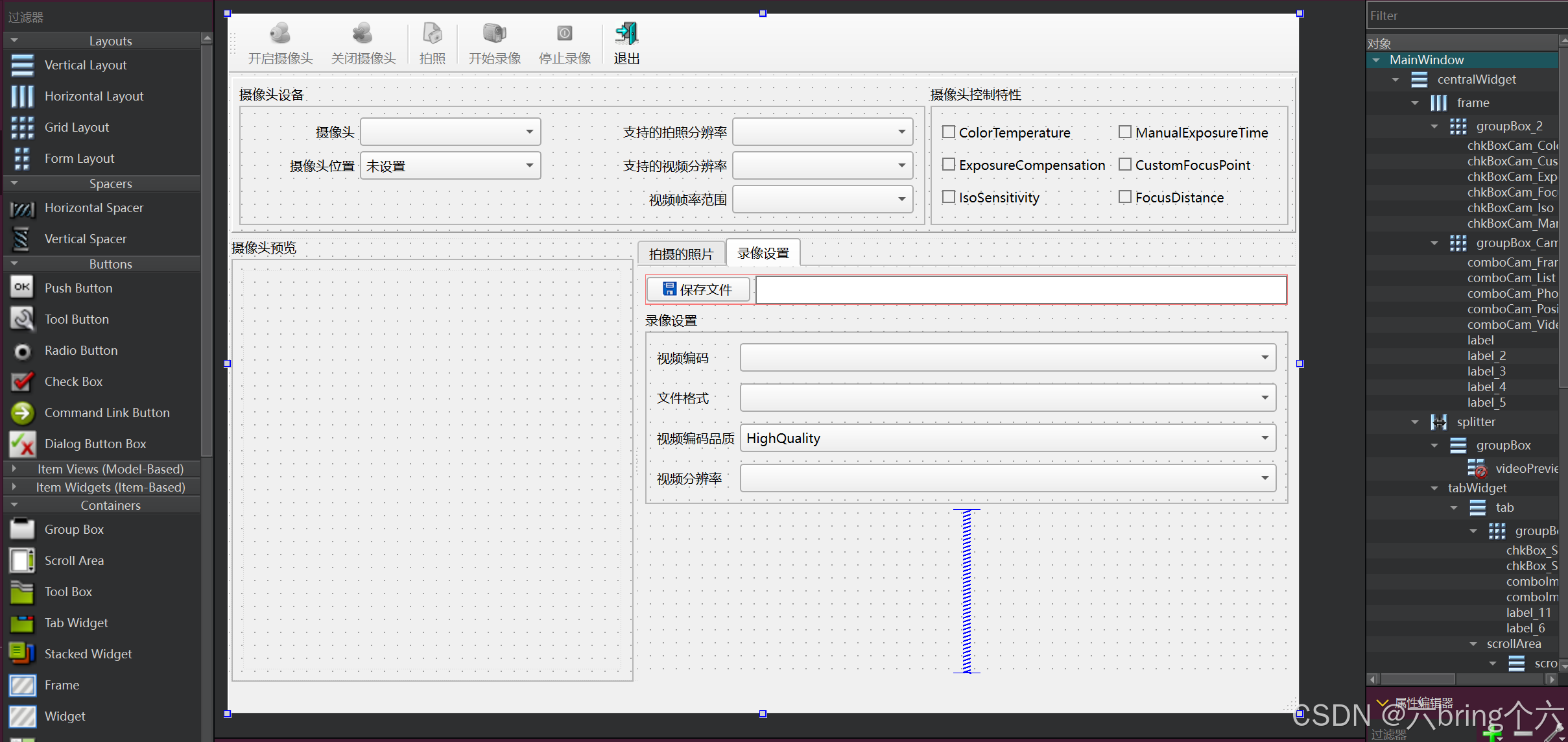
Task: Click the 开启摄像头 toolbar icon
Action: 280,34
